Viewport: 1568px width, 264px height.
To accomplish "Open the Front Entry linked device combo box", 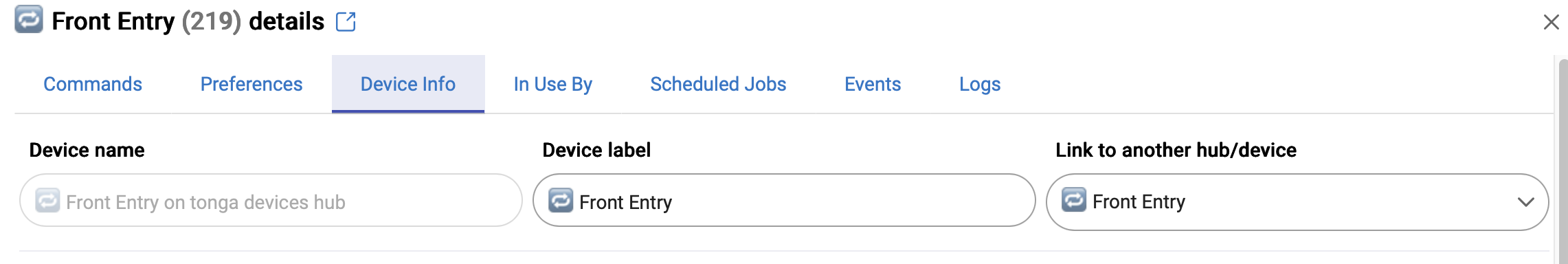I will [1297, 201].
